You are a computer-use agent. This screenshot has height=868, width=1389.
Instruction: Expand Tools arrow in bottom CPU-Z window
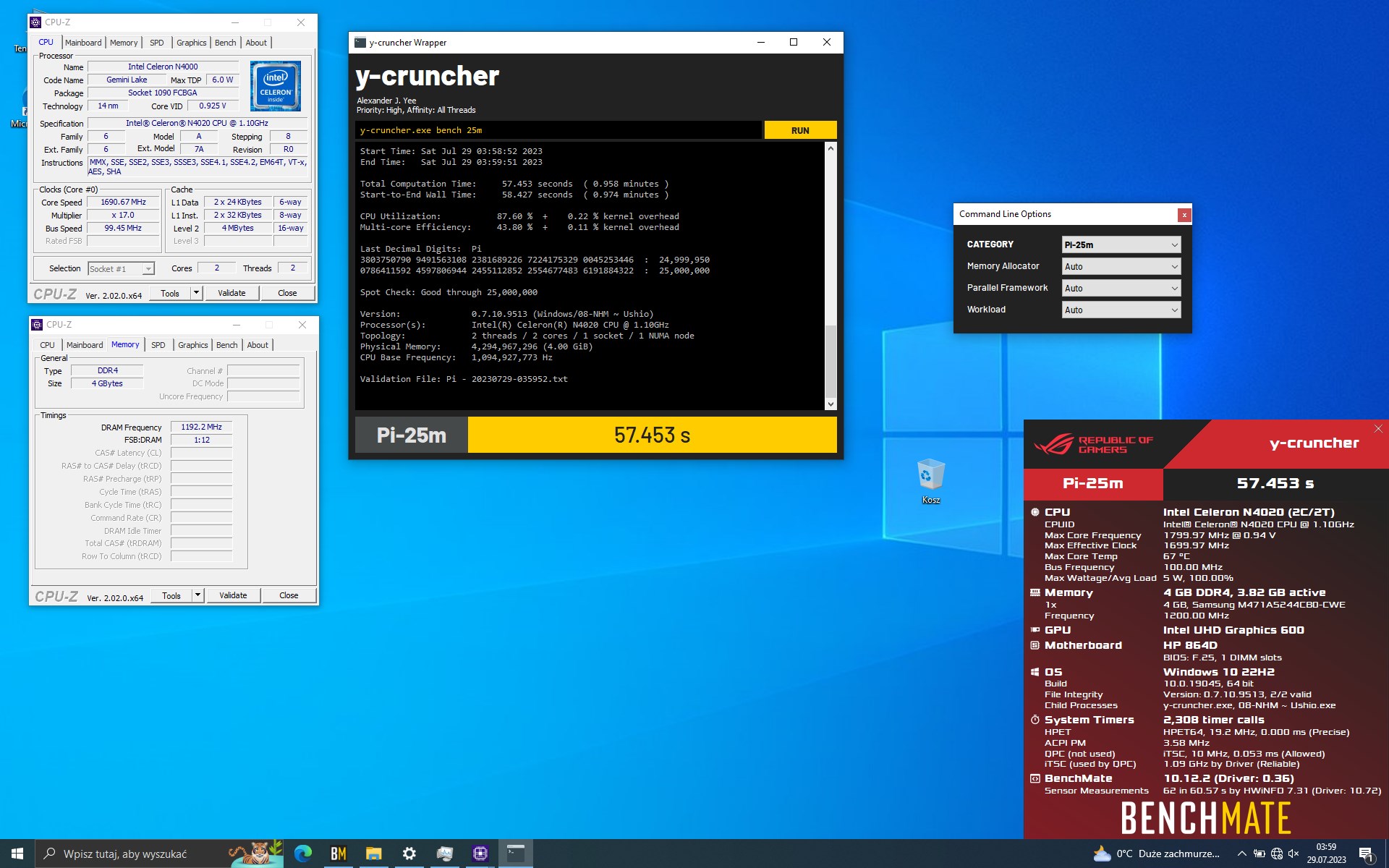197,595
